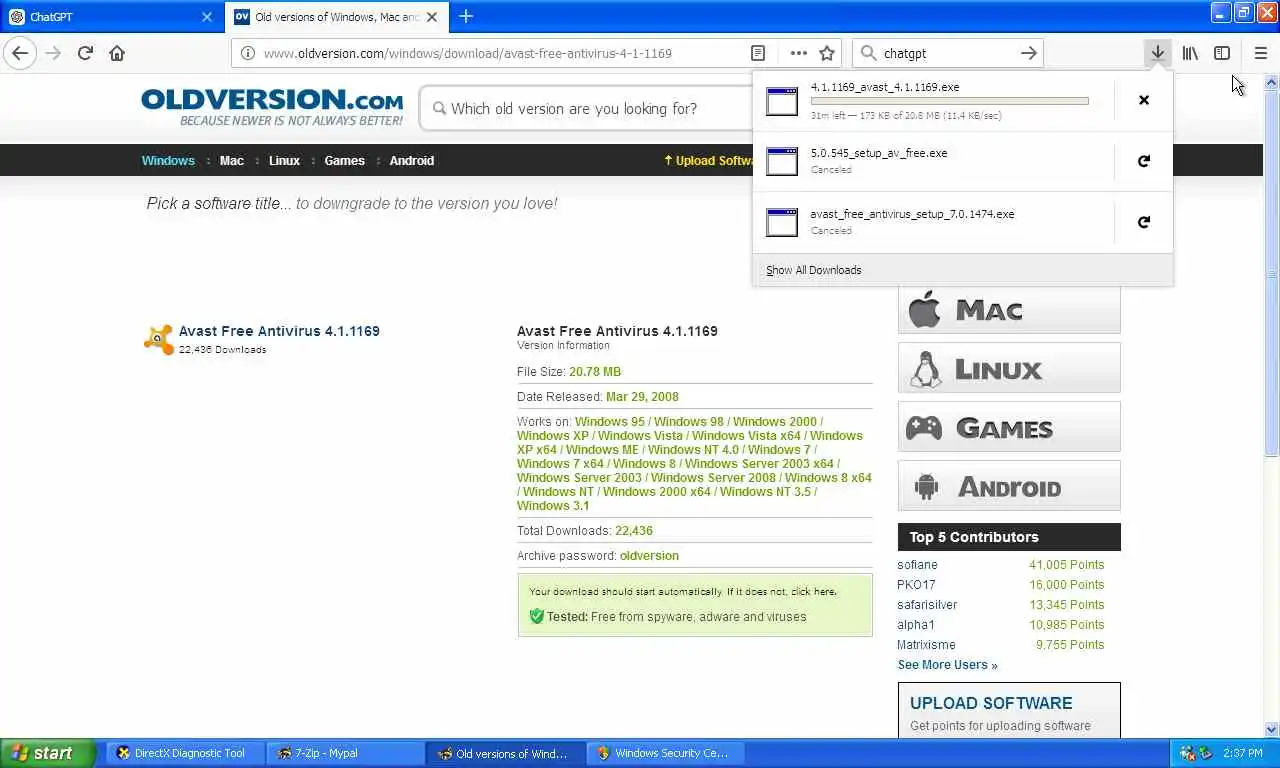1280x768 pixels.
Task: Open the Windows Start menu
Action: pos(47,753)
